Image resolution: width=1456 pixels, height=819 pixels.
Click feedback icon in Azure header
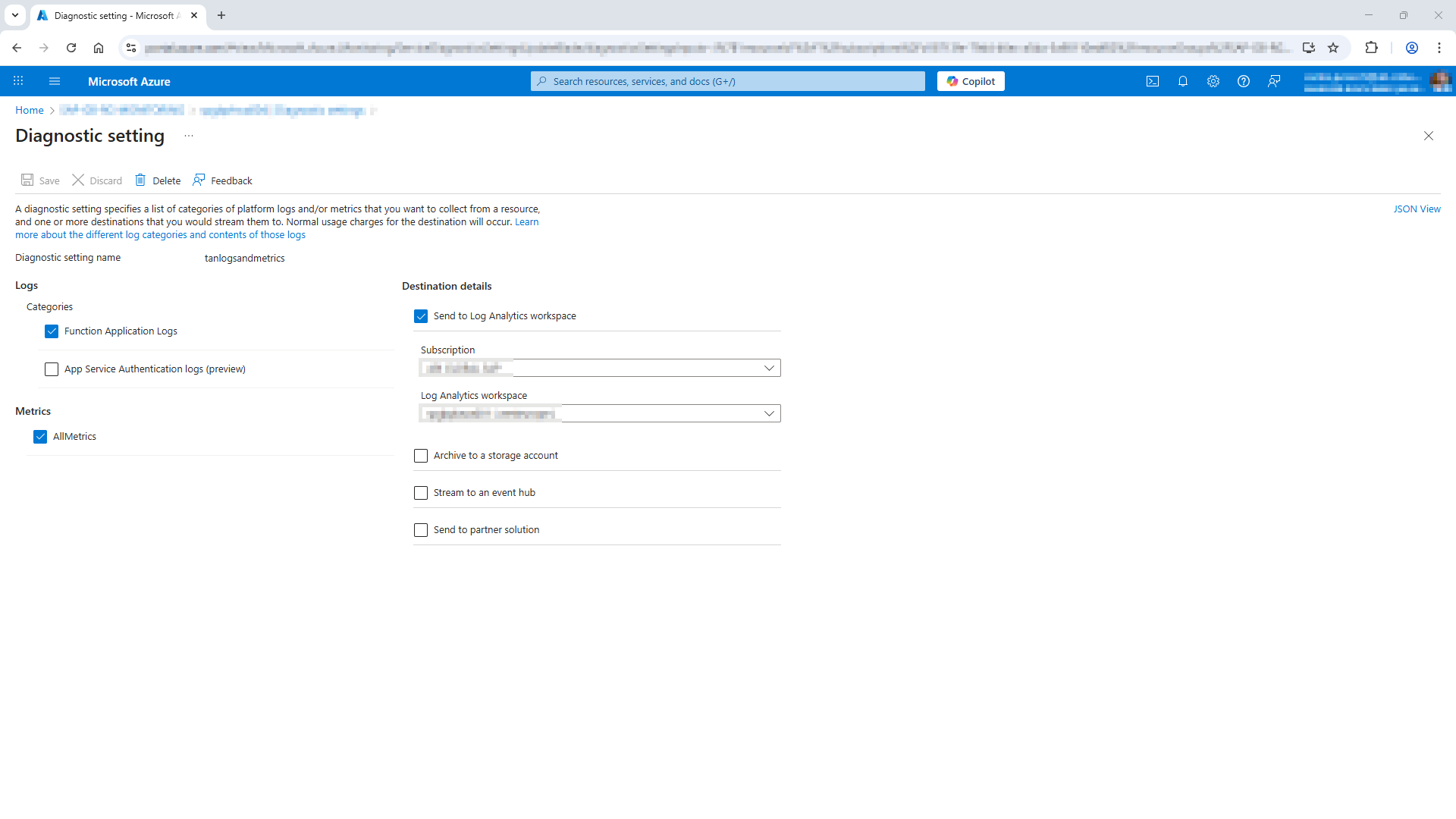(x=1274, y=81)
